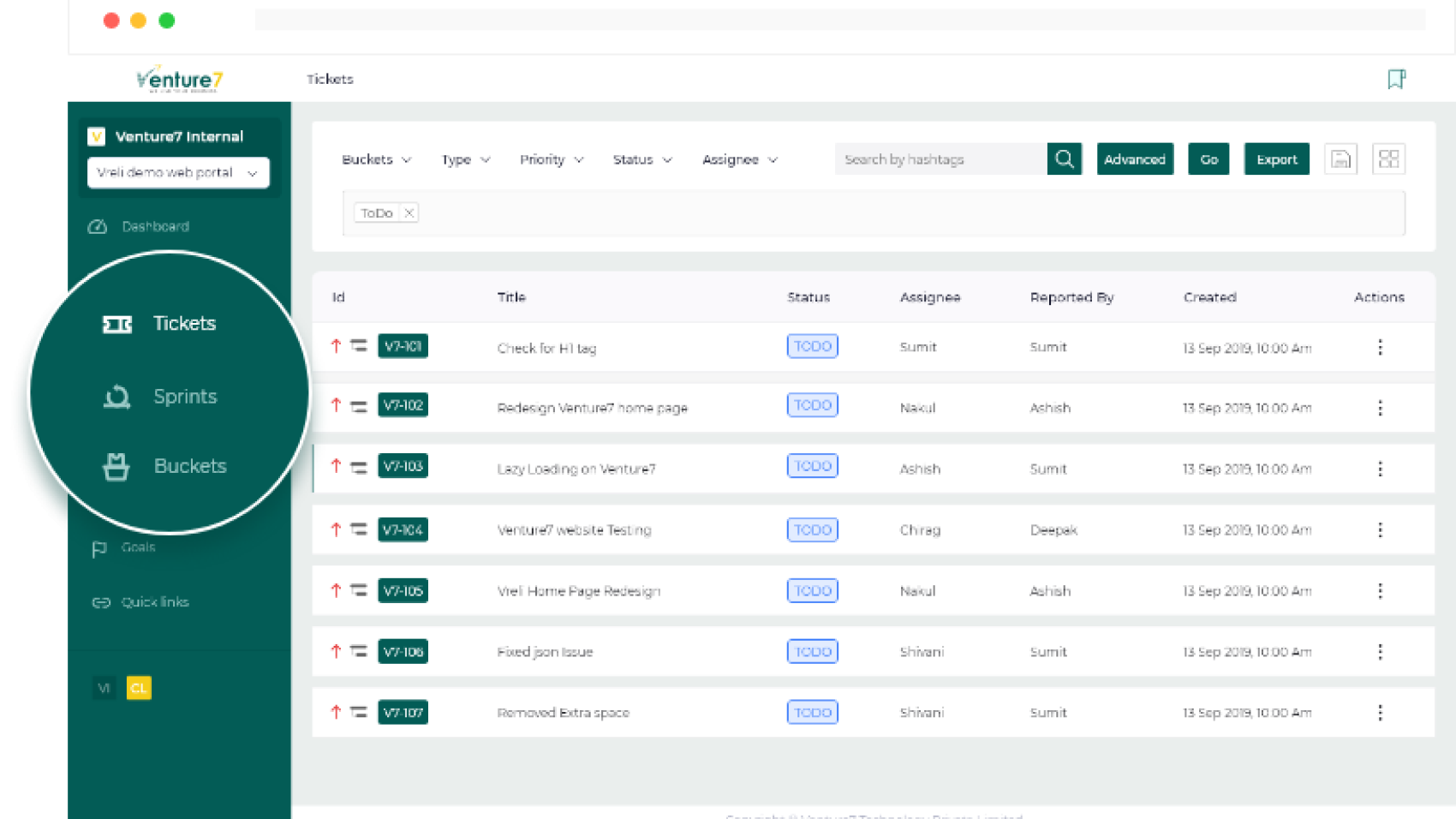The height and width of the screenshot is (819, 1456).
Task: Open Goals in sidebar
Action: [x=138, y=547]
